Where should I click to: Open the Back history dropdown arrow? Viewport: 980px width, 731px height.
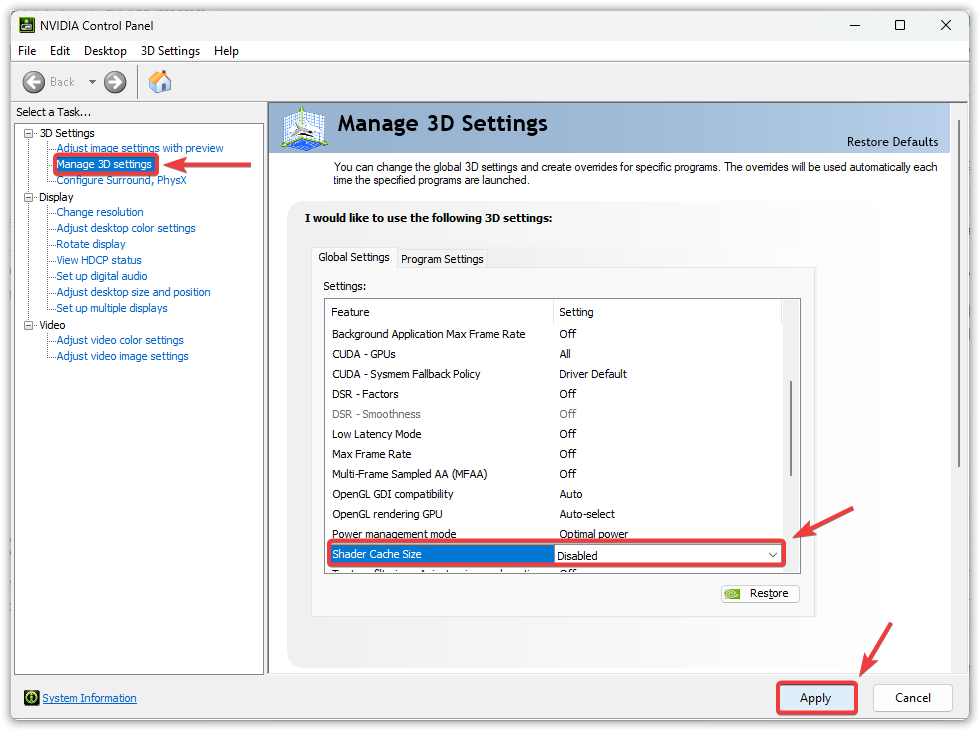(x=92, y=82)
